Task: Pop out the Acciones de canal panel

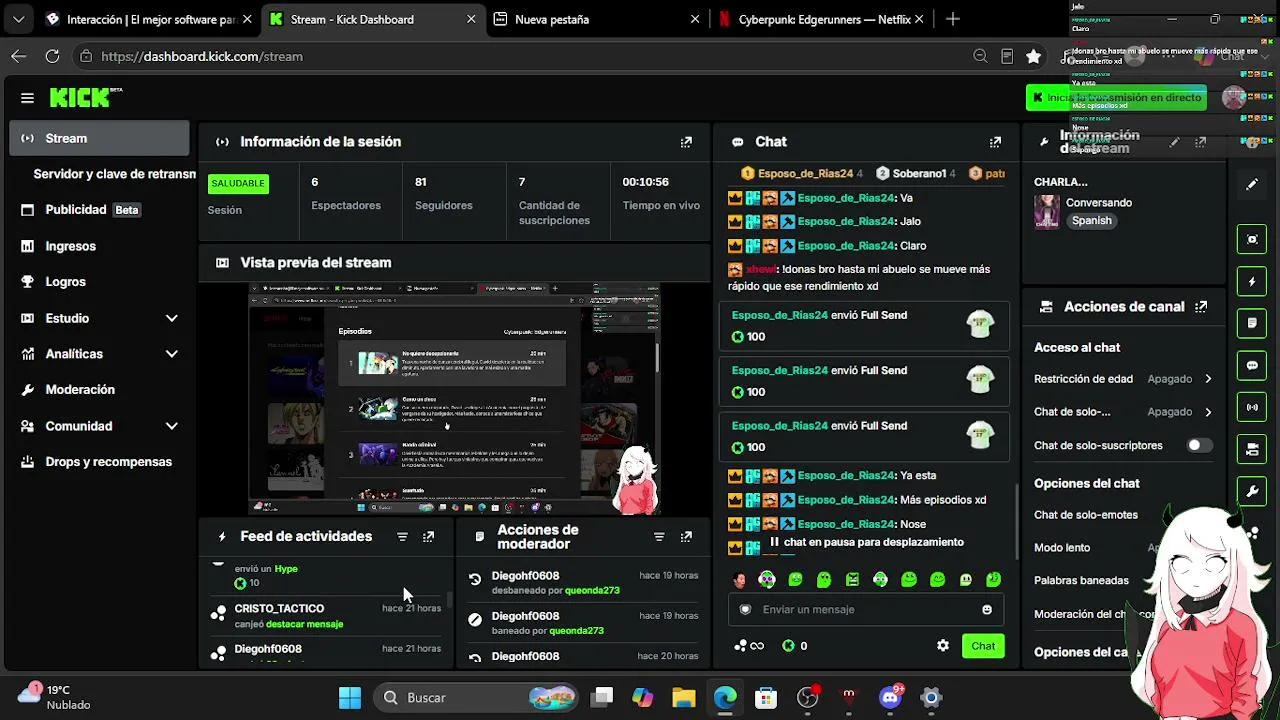Action: (x=1201, y=307)
